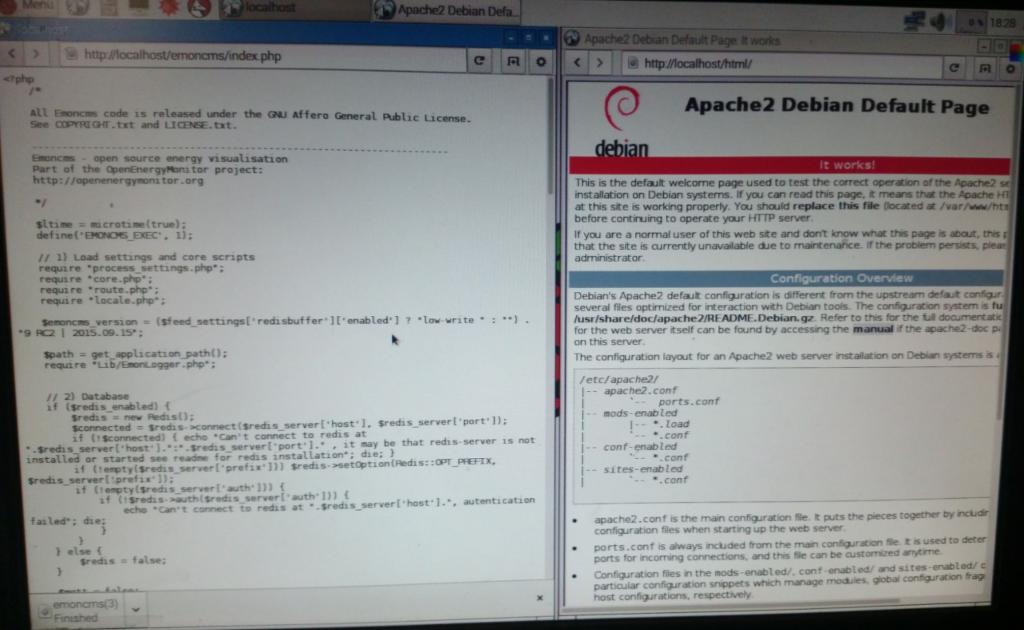Open the gear menu in emoncms window

[x=541, y=62]
